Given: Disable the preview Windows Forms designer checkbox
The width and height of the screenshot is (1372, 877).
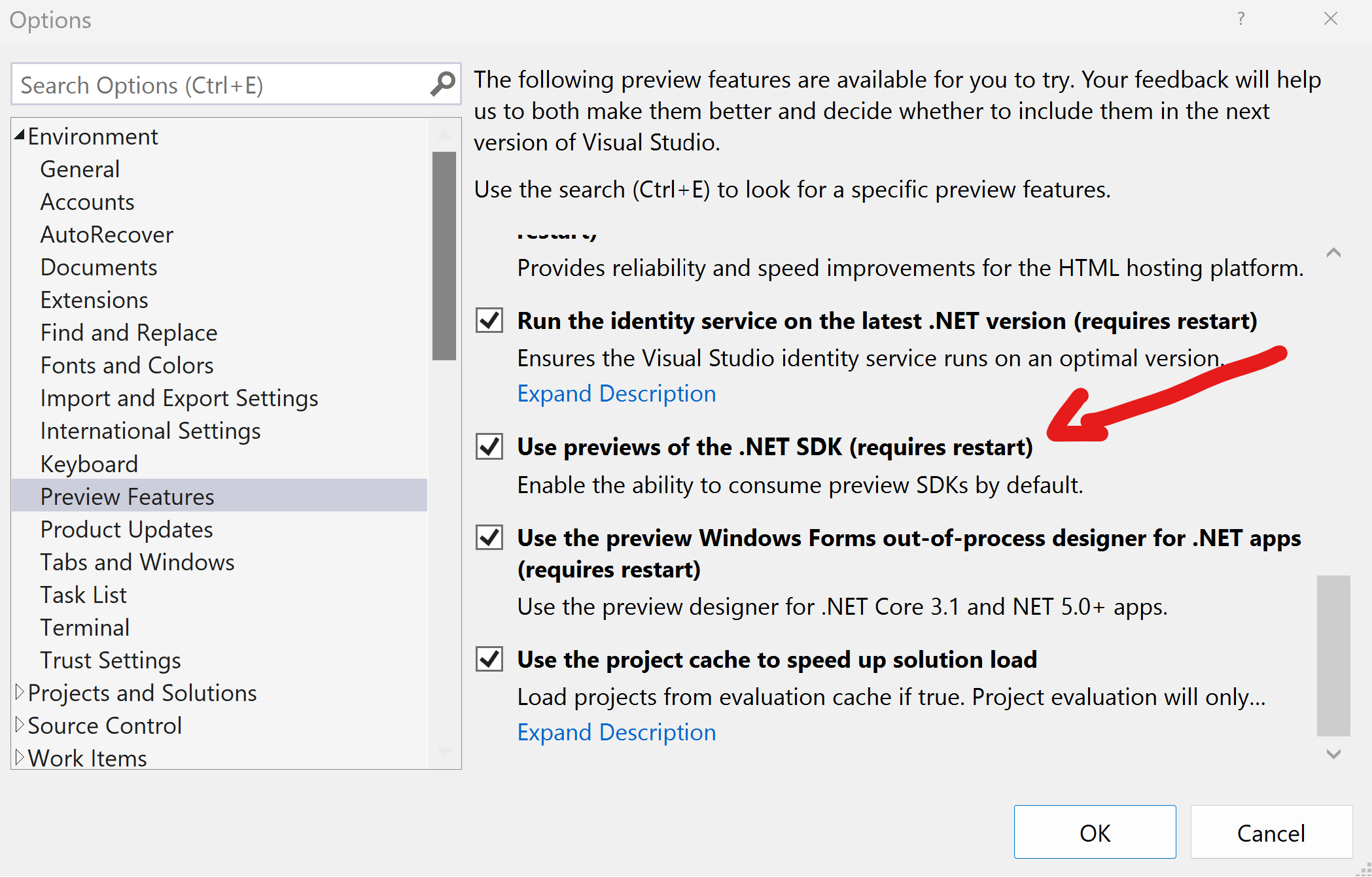Looking at the screenshot, I should coord(489,538).
